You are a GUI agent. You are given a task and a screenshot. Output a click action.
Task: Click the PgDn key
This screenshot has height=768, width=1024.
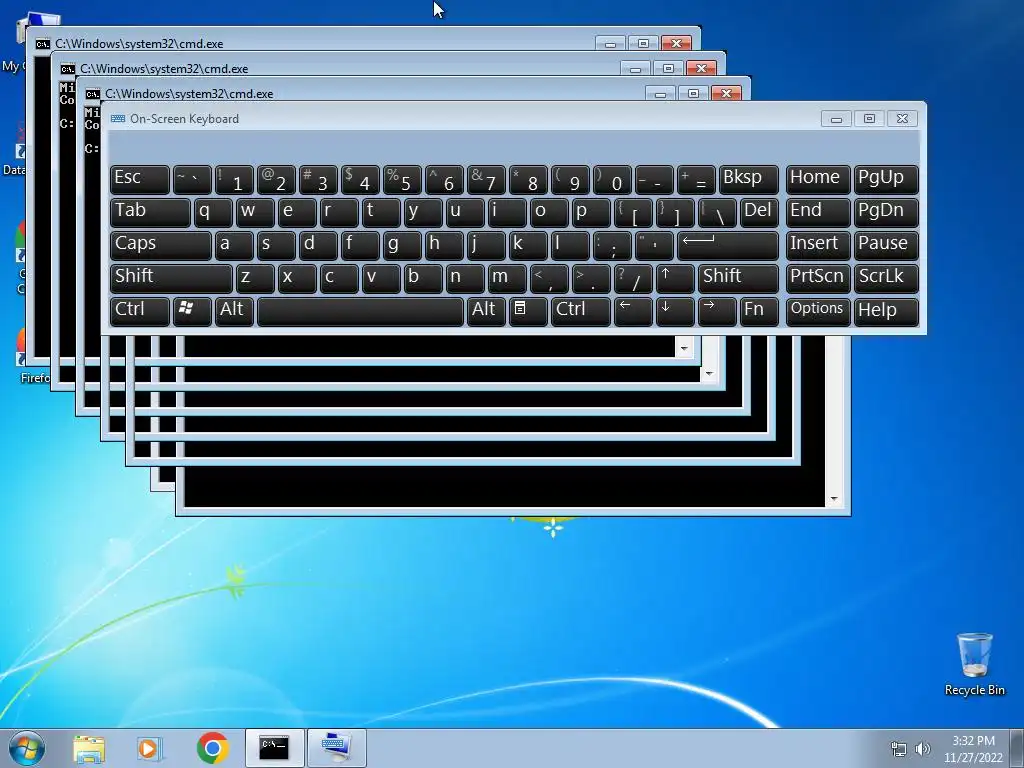click(886, 212)
